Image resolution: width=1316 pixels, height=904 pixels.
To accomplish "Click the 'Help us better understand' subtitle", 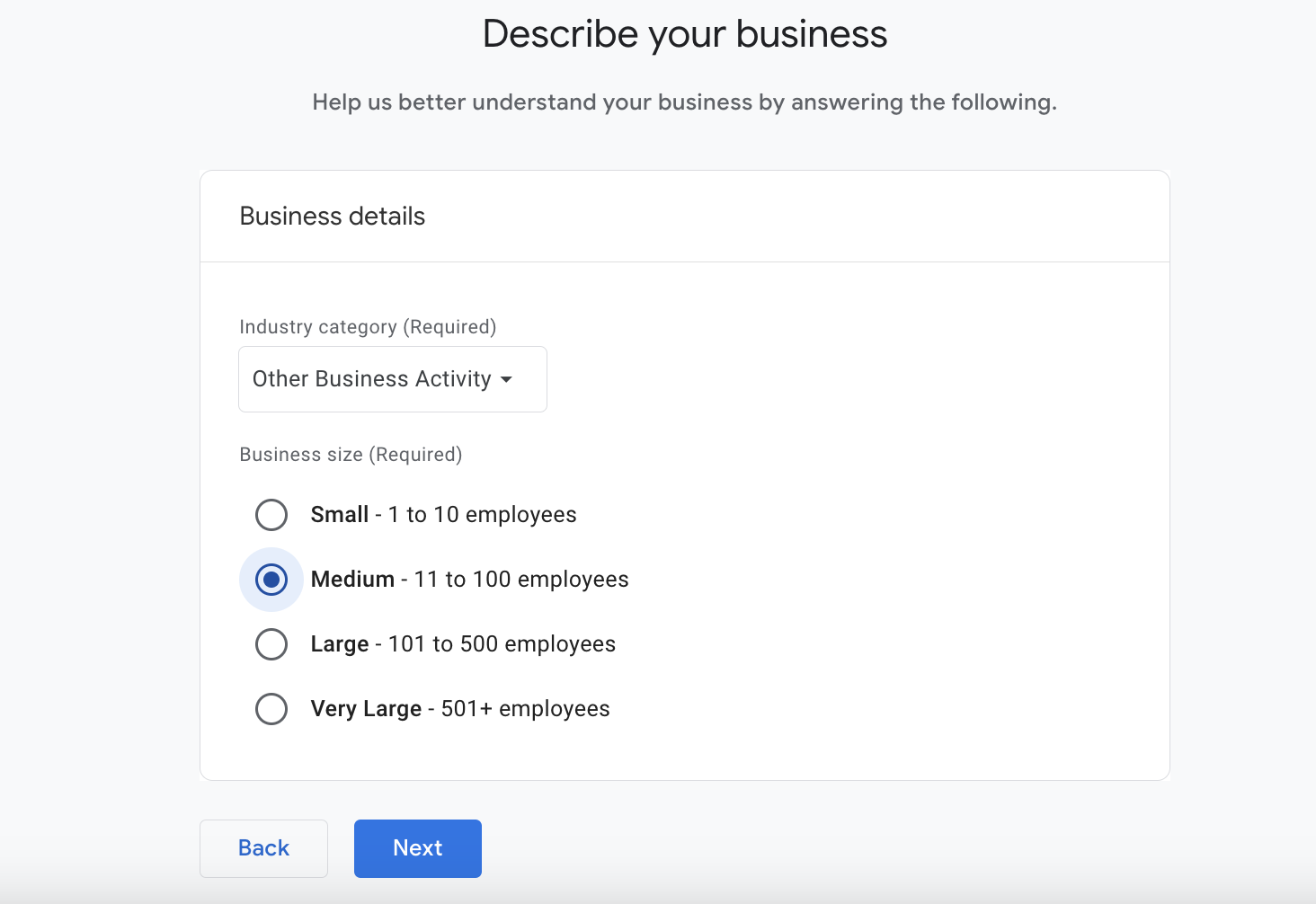I will pyautogui.click(x=685, y=102).
